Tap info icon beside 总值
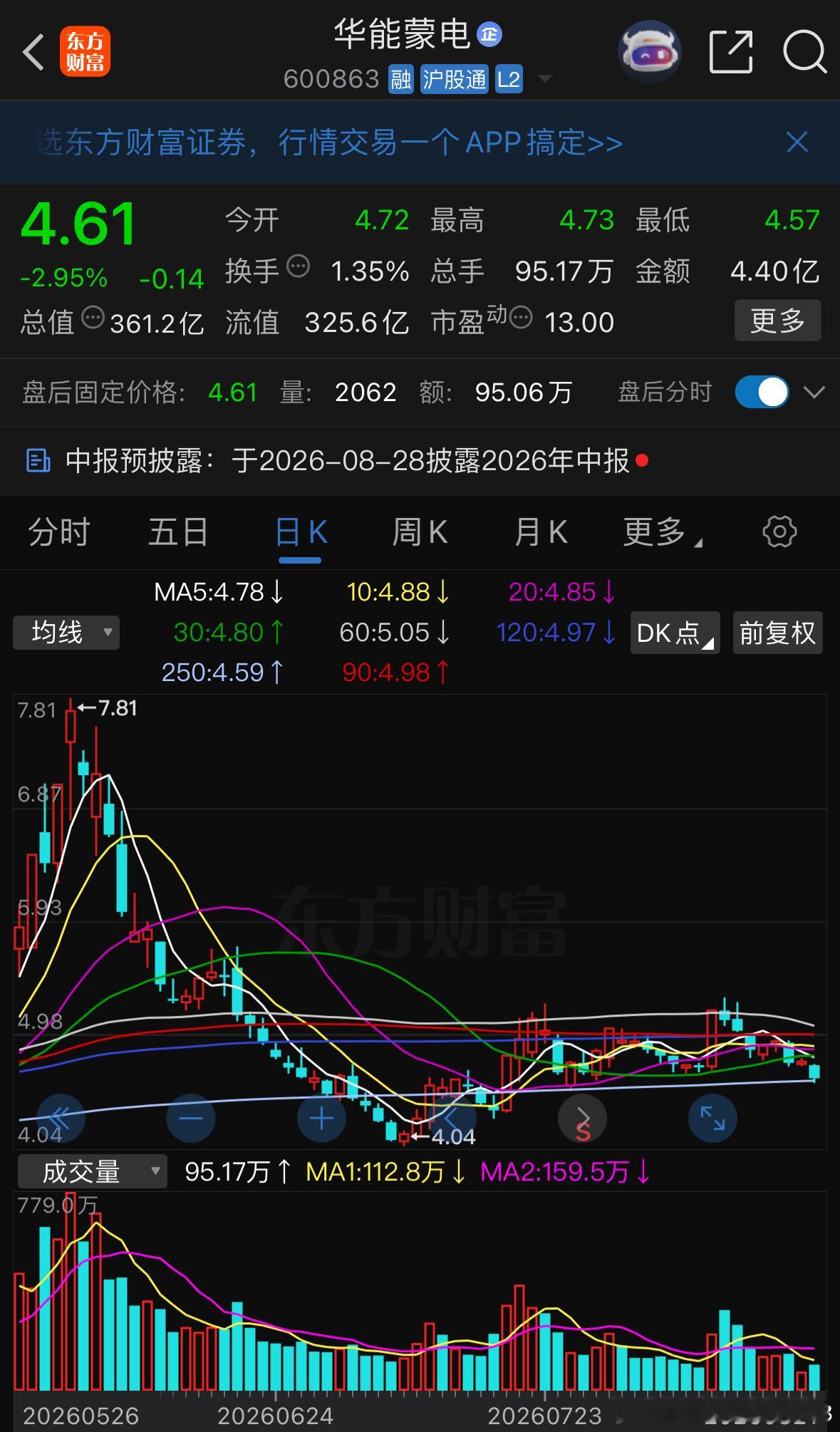 pyautogui.click(x=93, y=317)
